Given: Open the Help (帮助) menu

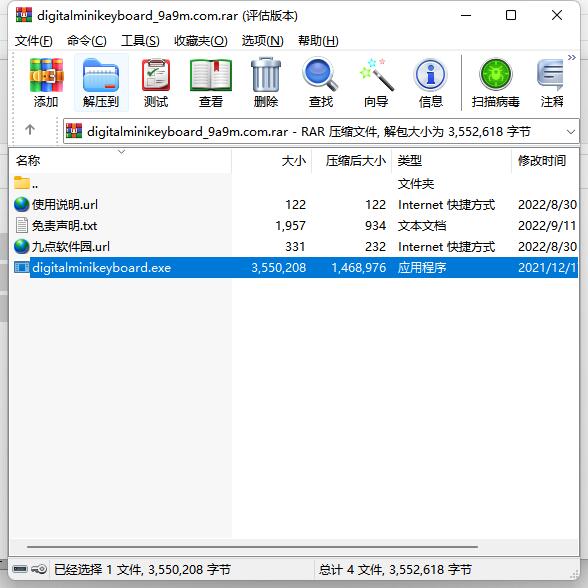Looking at the screenshot, I should pos(318,40).
